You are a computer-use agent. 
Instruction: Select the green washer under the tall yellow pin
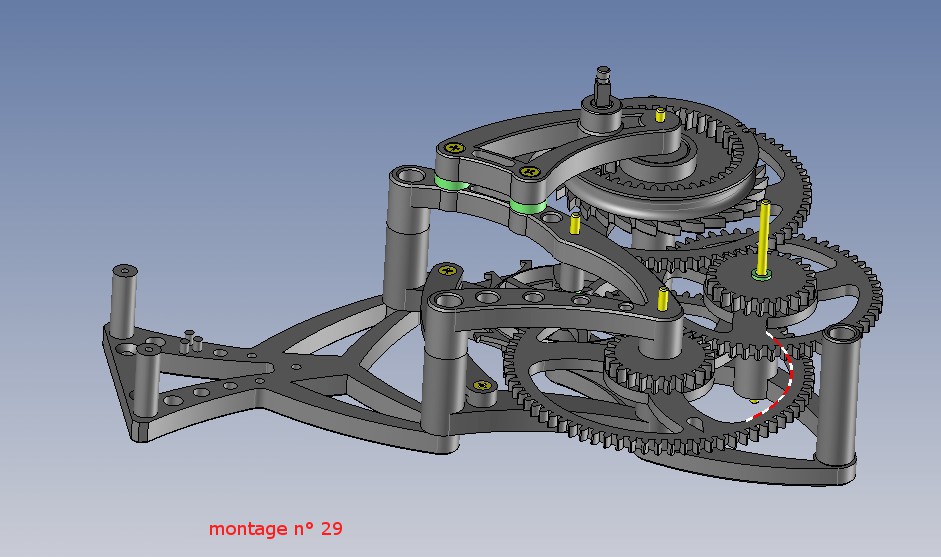pyautogui.click(x=762, y=275)
